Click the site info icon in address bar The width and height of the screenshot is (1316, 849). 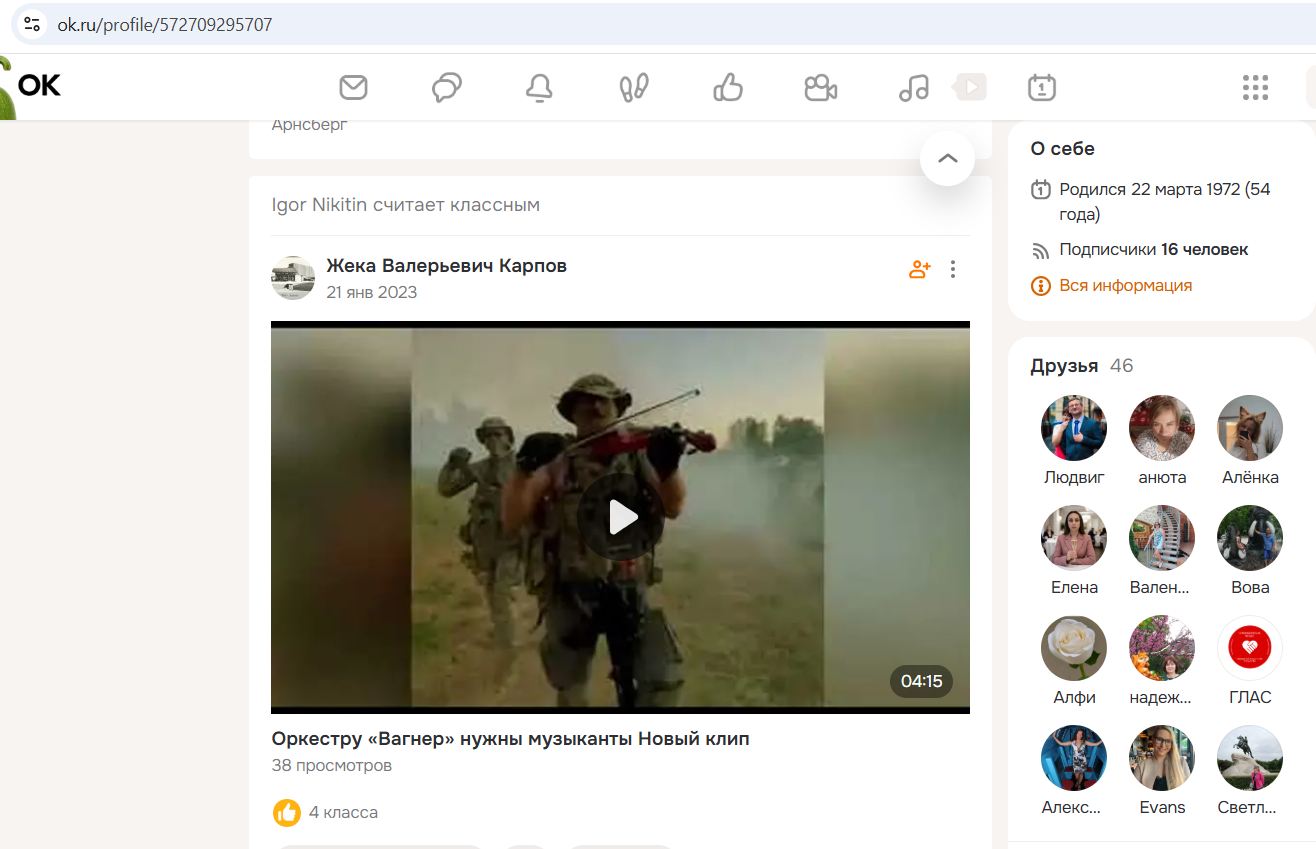[32, 24]
